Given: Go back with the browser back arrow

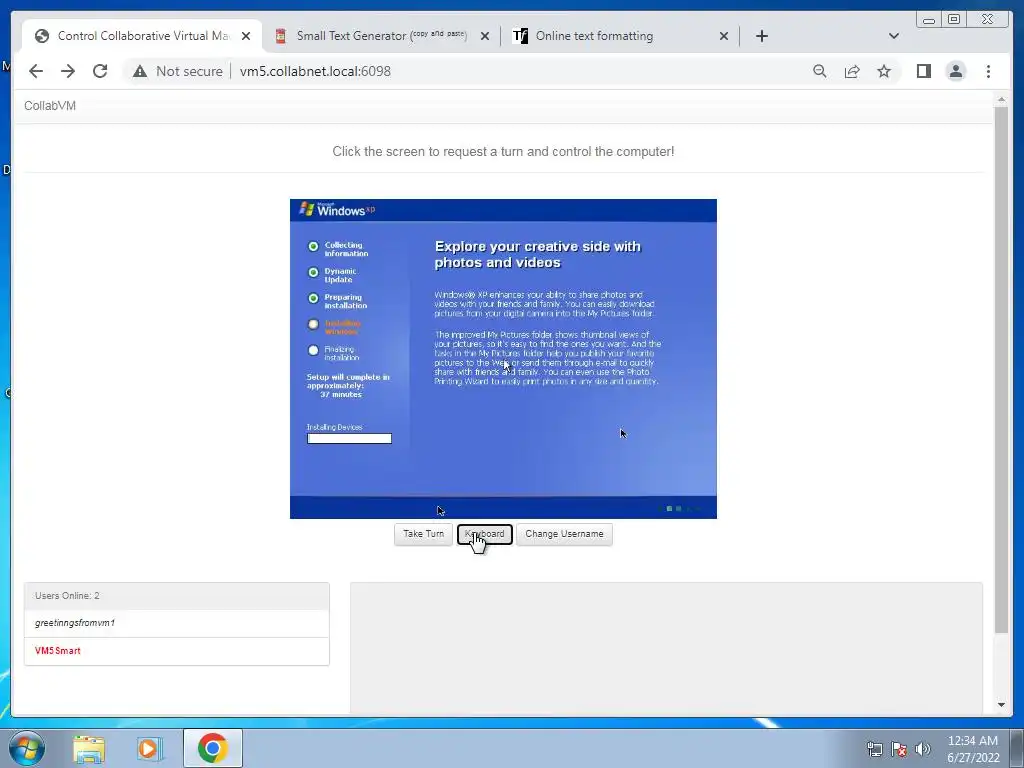Looking at the screenshot, I should coord(36,71).
